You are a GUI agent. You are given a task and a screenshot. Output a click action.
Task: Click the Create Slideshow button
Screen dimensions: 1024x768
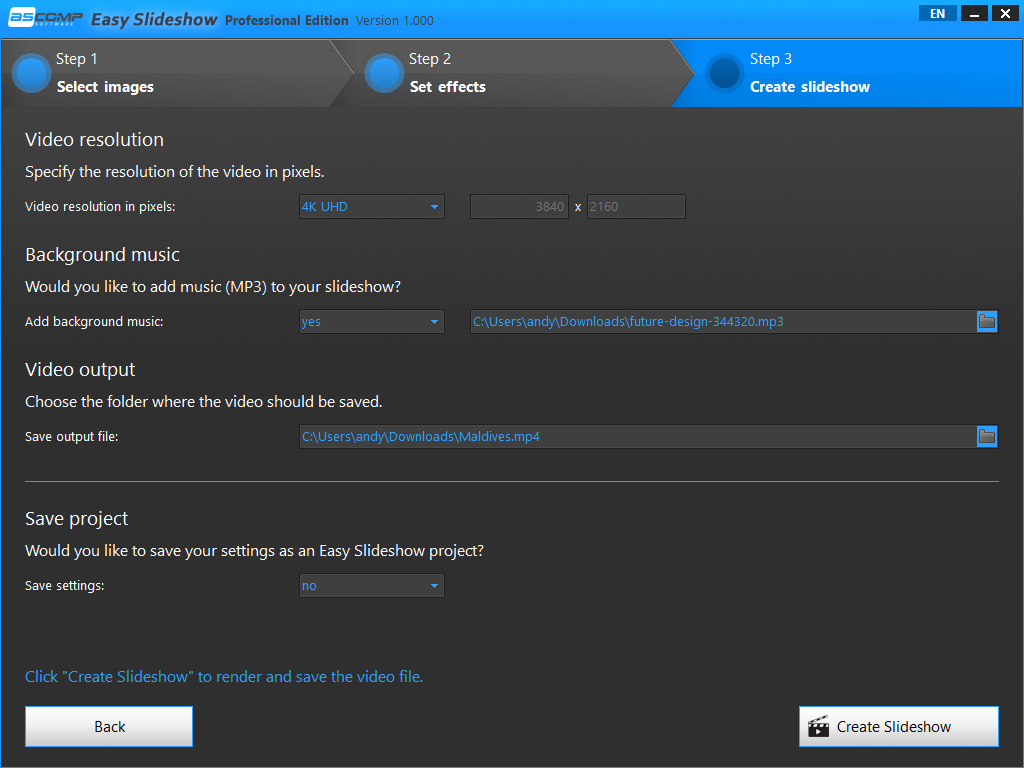point(899,726)
